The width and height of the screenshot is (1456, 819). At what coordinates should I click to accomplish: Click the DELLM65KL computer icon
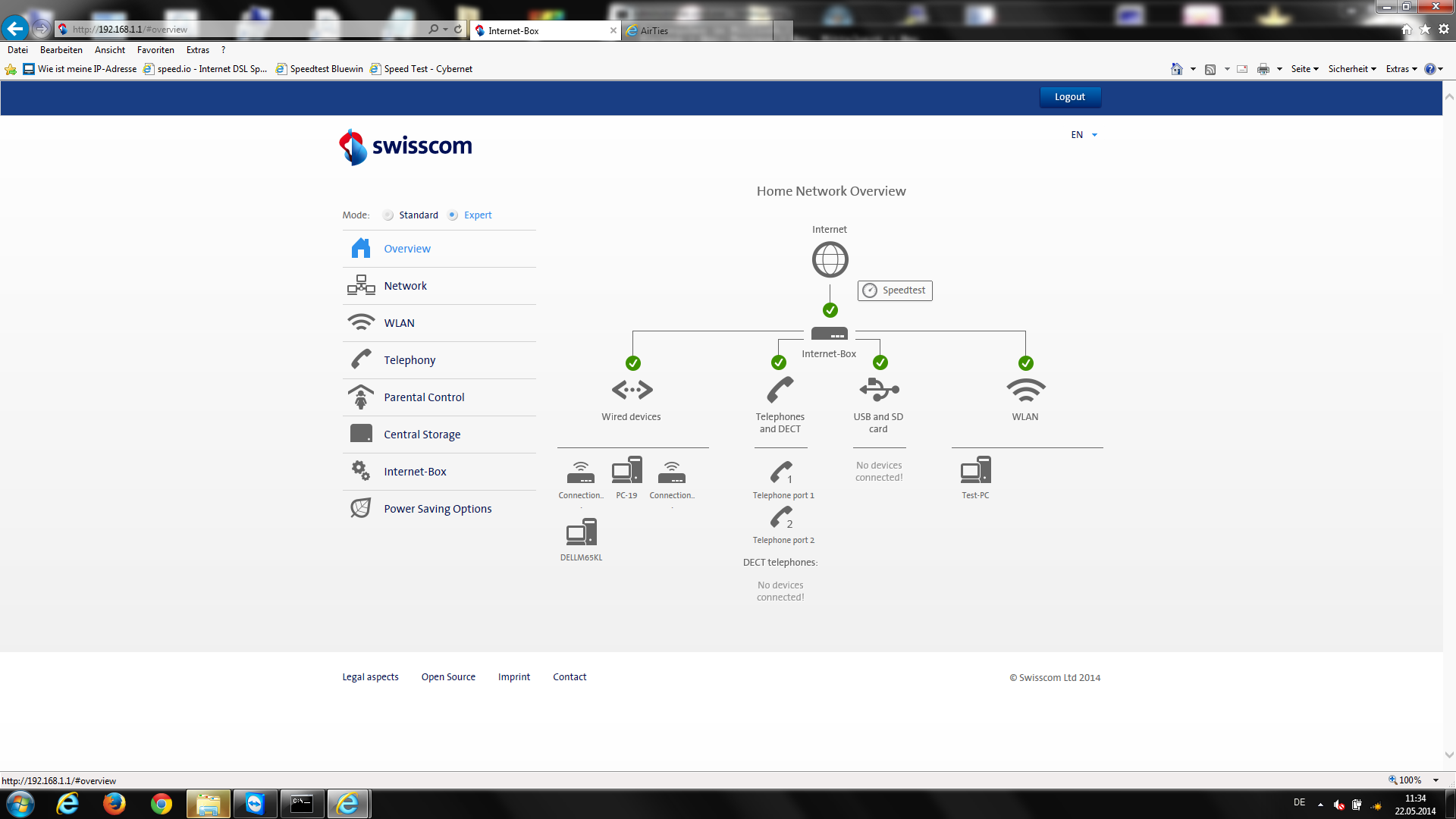click(x=581, y=532)
